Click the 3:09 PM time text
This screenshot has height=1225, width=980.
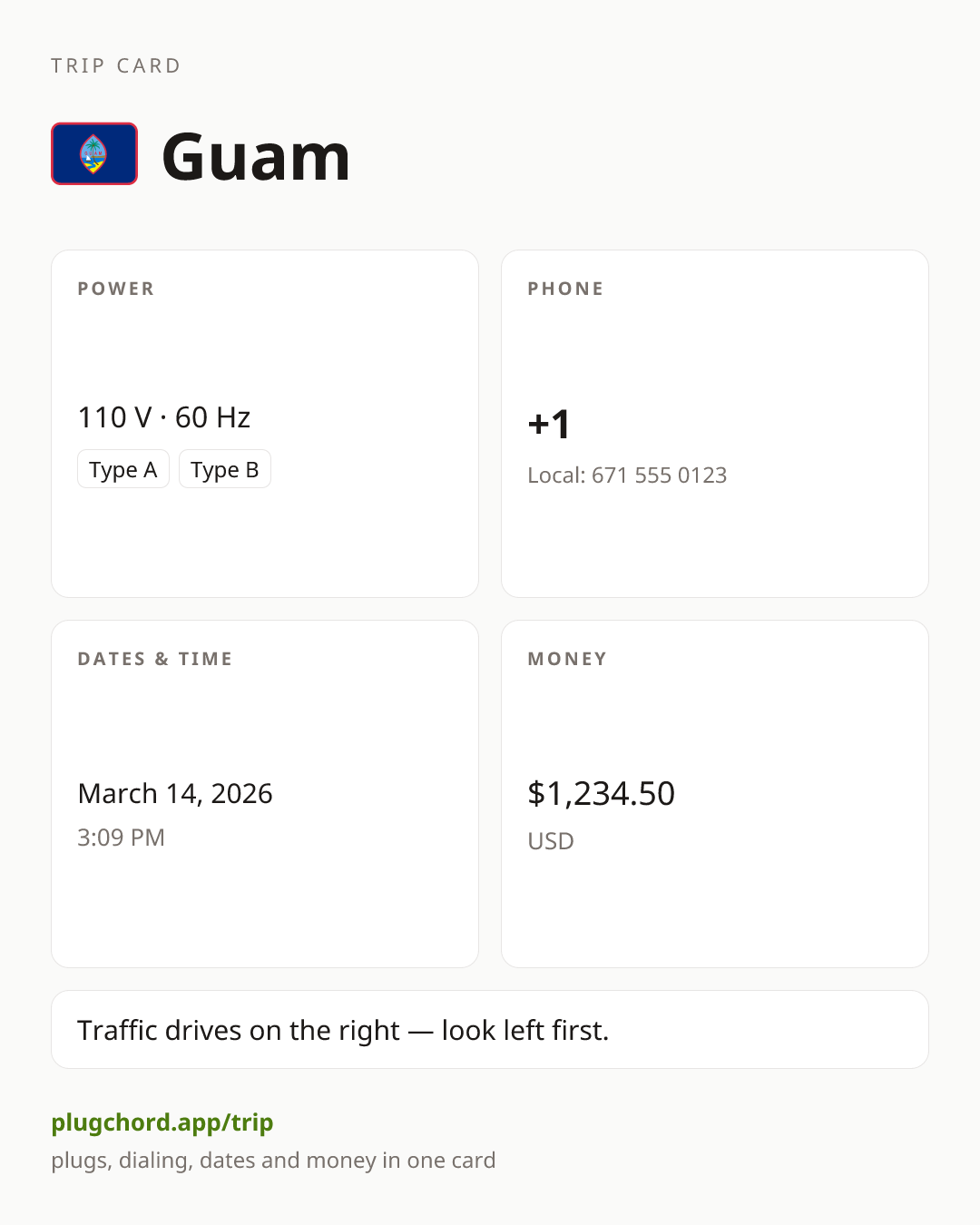click(x=121, y=838)
